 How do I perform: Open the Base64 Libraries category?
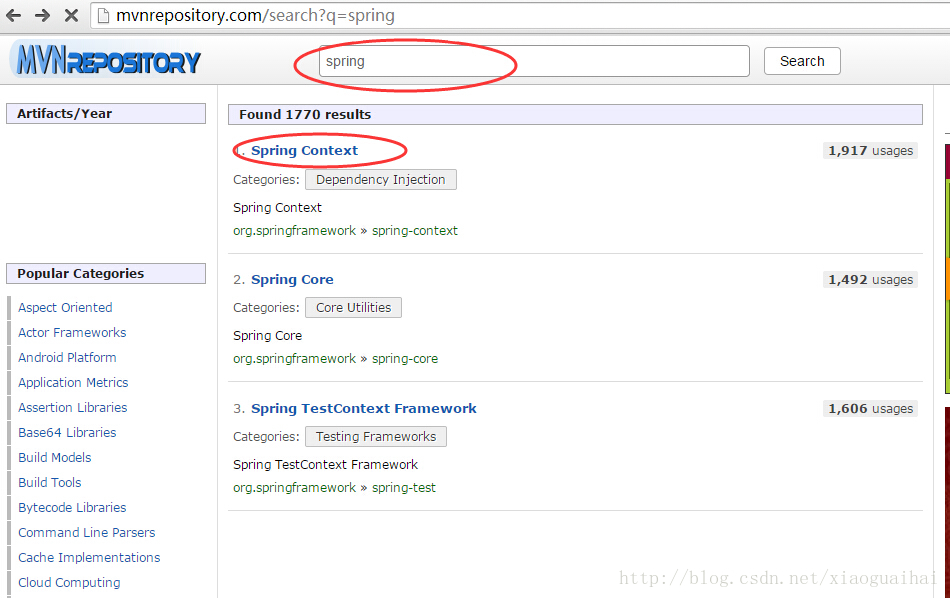pos(67,433)
